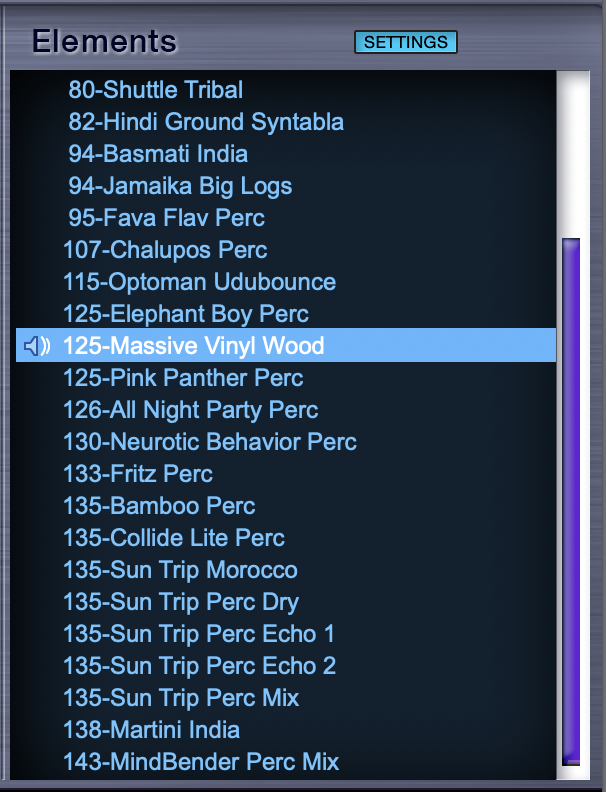606x792 pixels.
Task: Pick 126-All Night Party Perc
Action: pyautogui.click(x=190, y=410)
